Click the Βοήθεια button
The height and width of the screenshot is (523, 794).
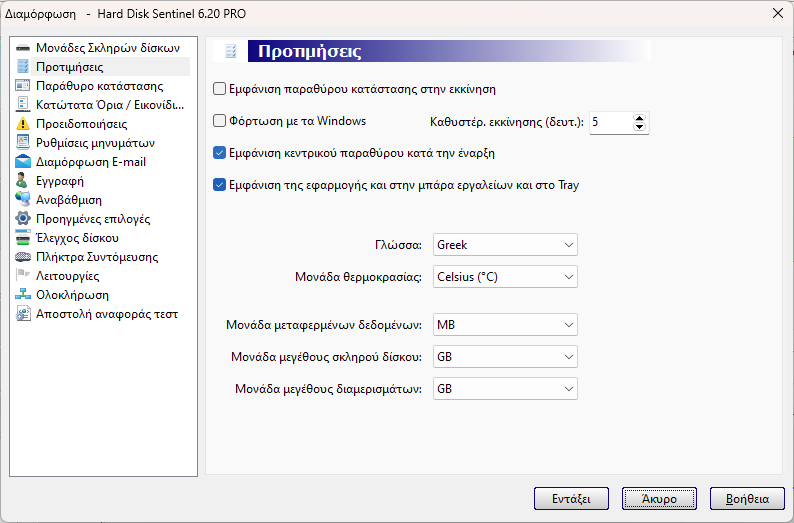pyautogui.click(x=747, y=499)
